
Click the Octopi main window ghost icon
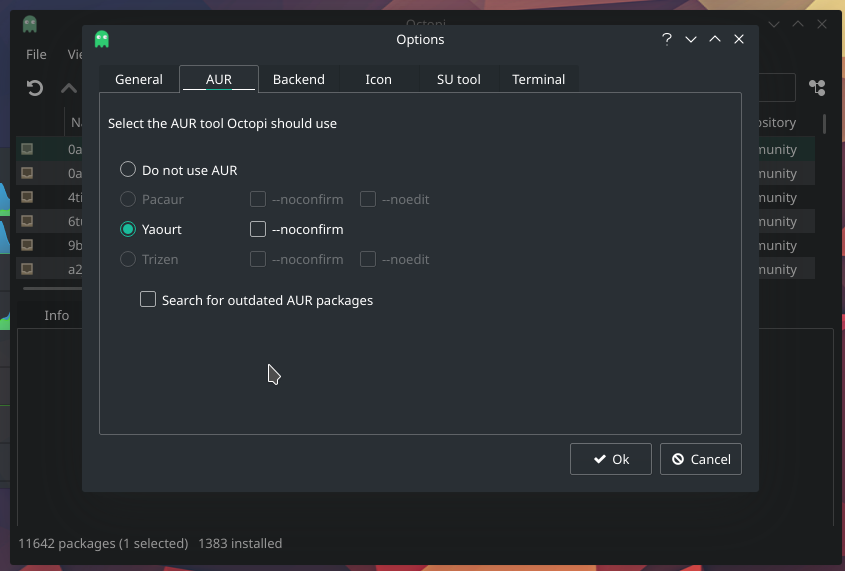point(30,24)
